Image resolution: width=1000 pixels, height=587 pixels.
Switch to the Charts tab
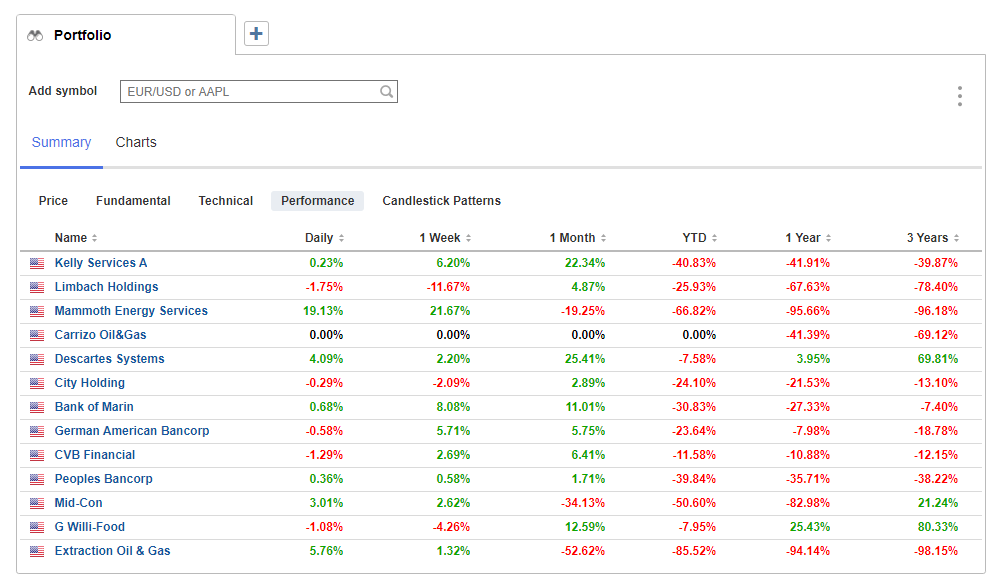coord(136,142)
